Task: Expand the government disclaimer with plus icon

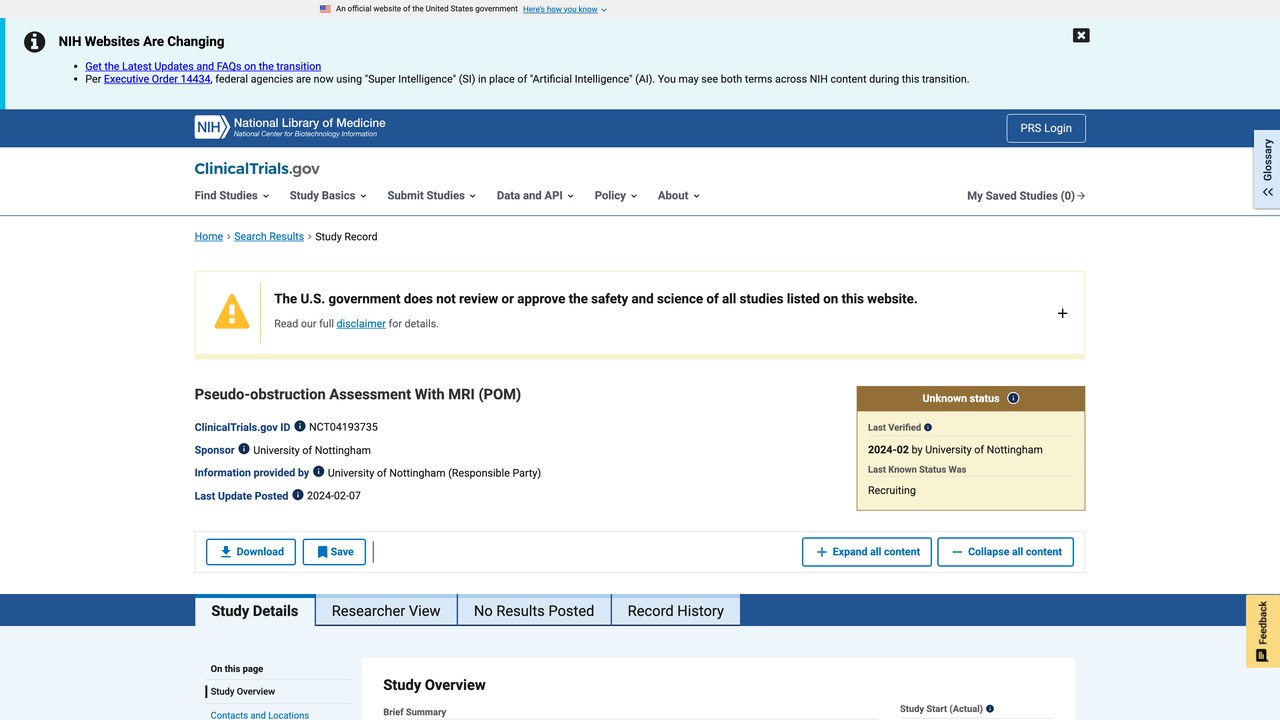Action: 1062,313
